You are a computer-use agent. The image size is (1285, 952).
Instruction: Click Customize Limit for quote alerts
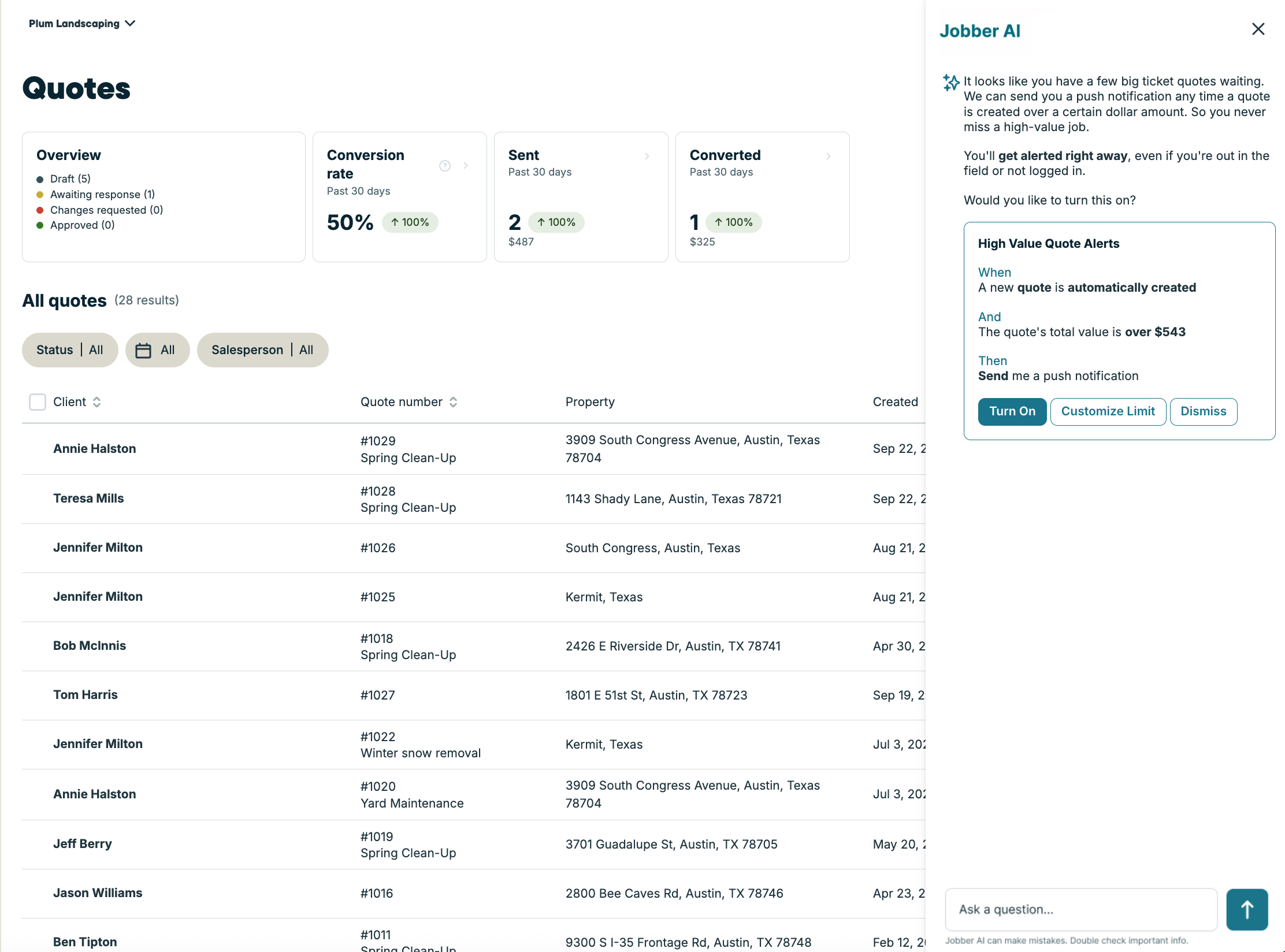pos(1108,411)
